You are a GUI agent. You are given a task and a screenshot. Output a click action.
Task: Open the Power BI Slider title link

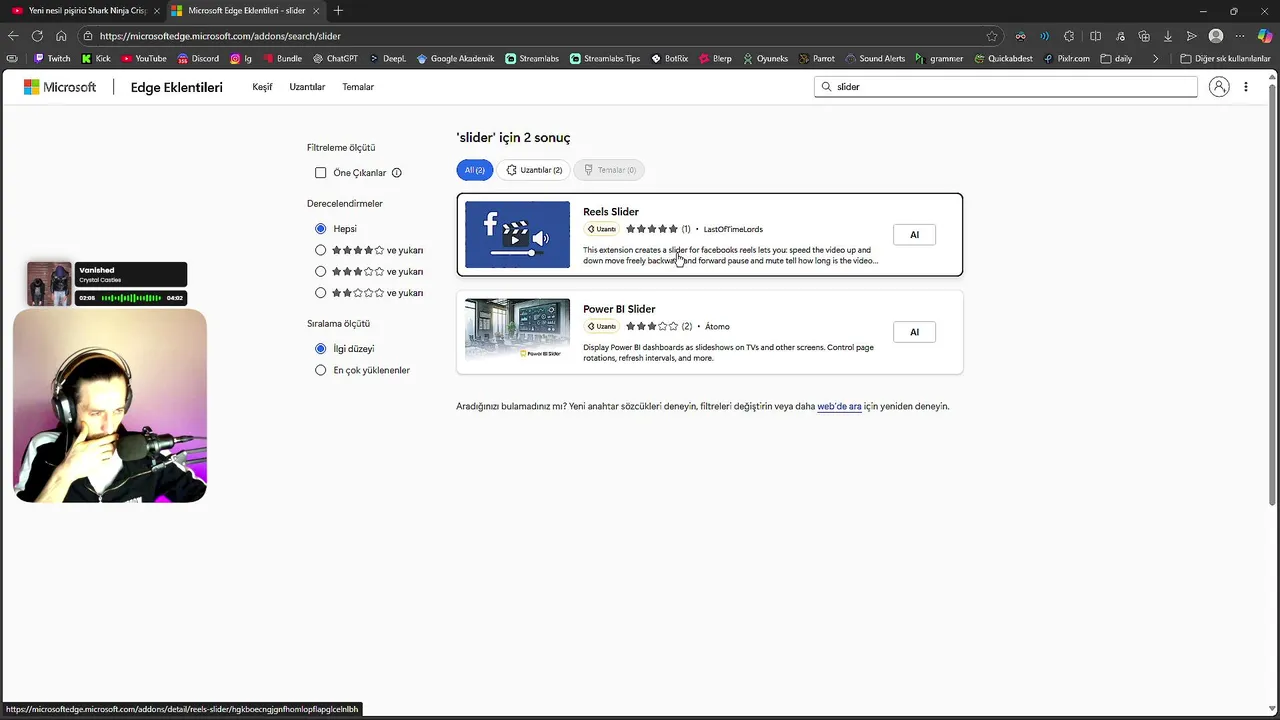(x=619, y=309)
